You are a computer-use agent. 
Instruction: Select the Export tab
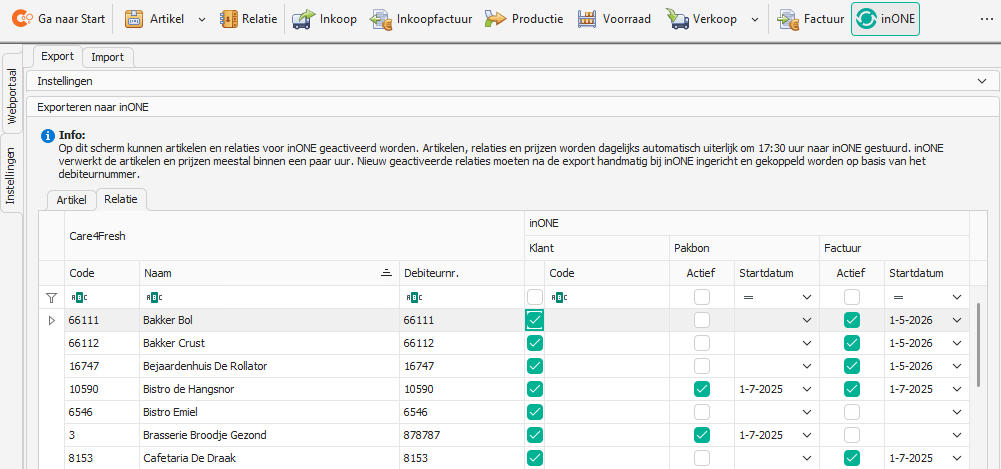(x=57, y=56)
